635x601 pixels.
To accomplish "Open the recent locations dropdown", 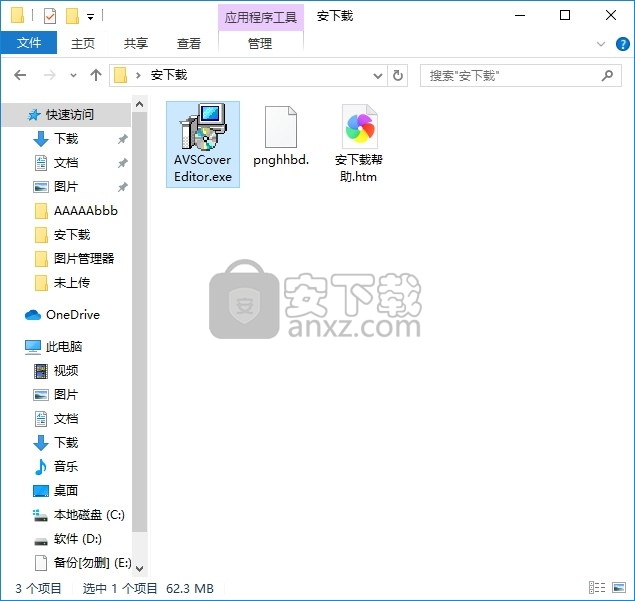I will pyautogui.click(x=73, y=75).
